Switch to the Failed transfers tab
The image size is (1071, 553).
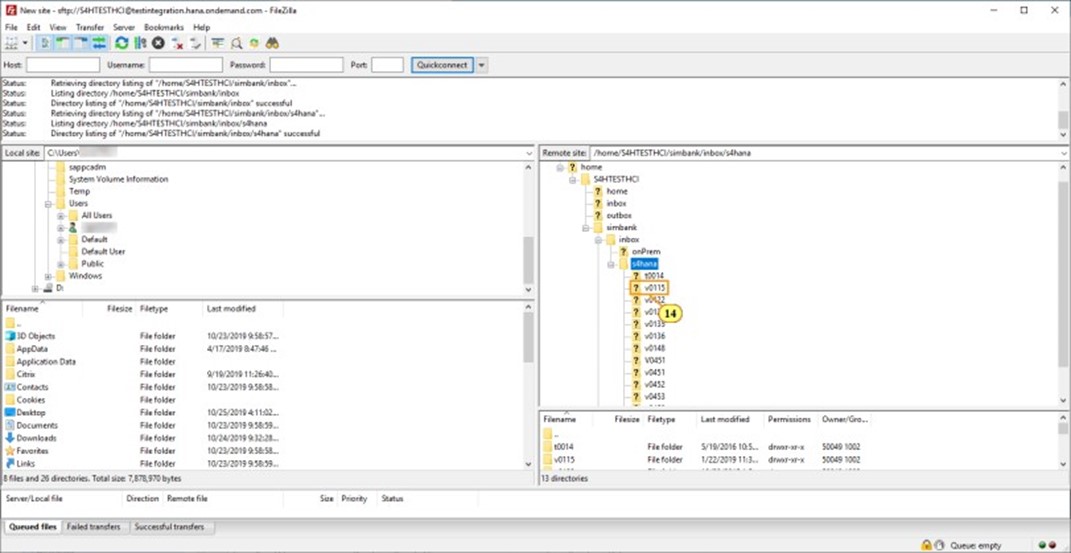pos(94,527)
